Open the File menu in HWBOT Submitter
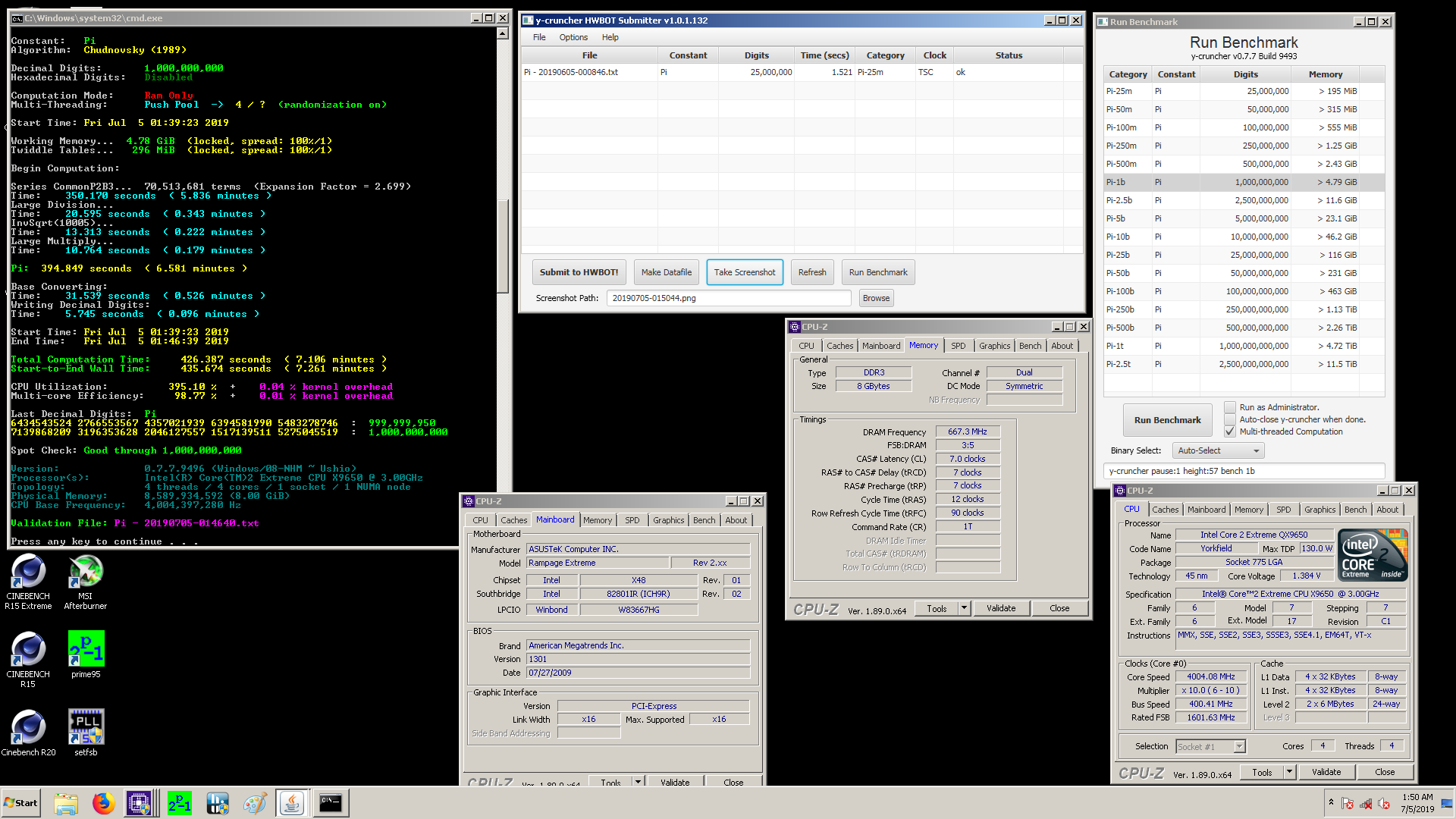1456x819 pixels. (539, 37)
